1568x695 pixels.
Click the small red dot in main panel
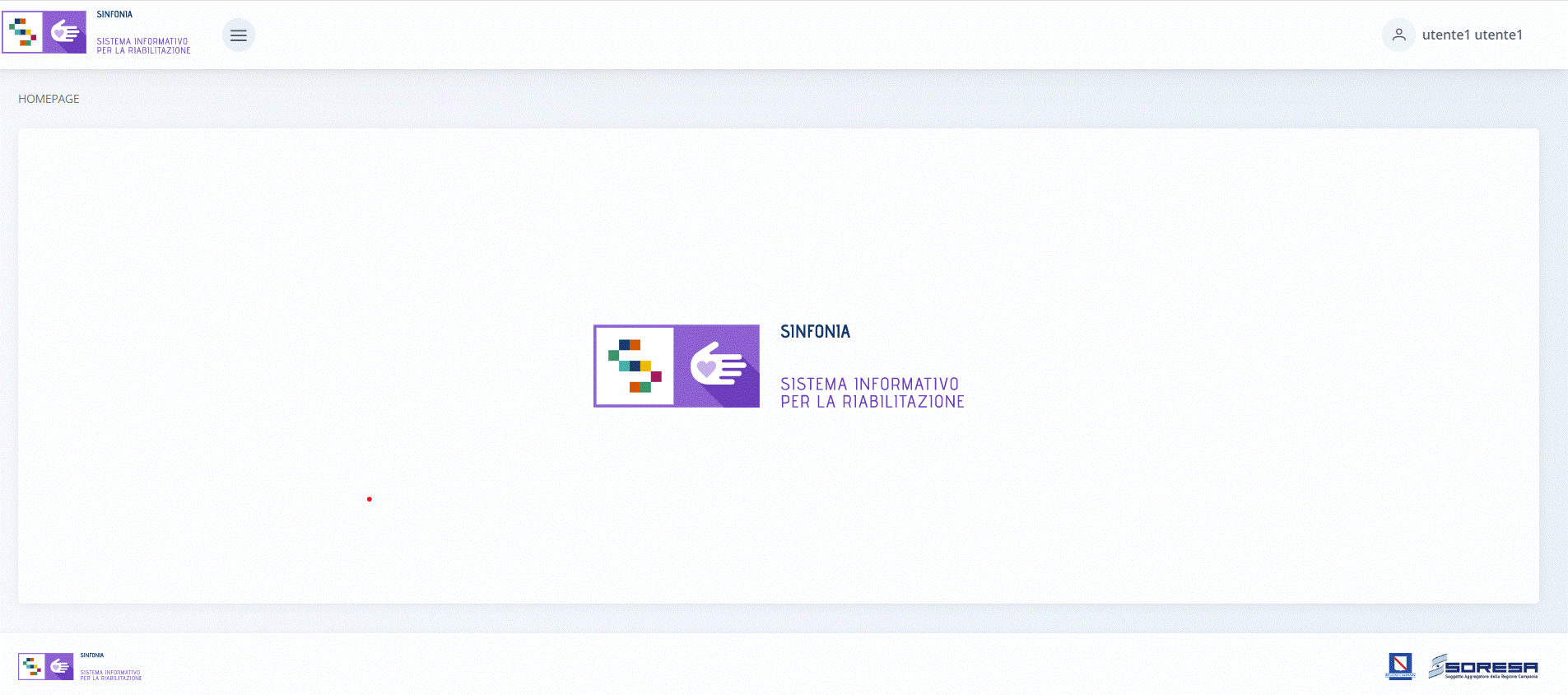click(x=370, y=499)
